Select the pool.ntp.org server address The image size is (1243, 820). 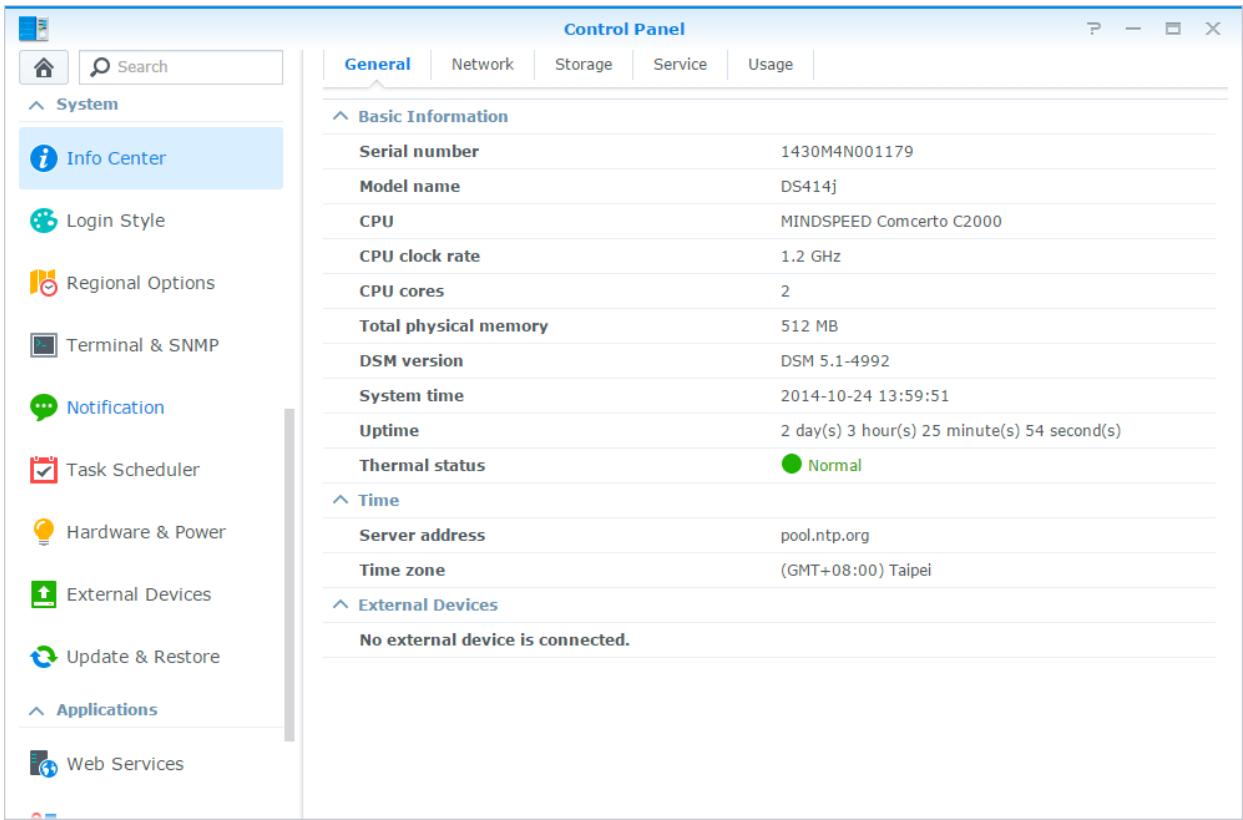(x=826, y=535)
